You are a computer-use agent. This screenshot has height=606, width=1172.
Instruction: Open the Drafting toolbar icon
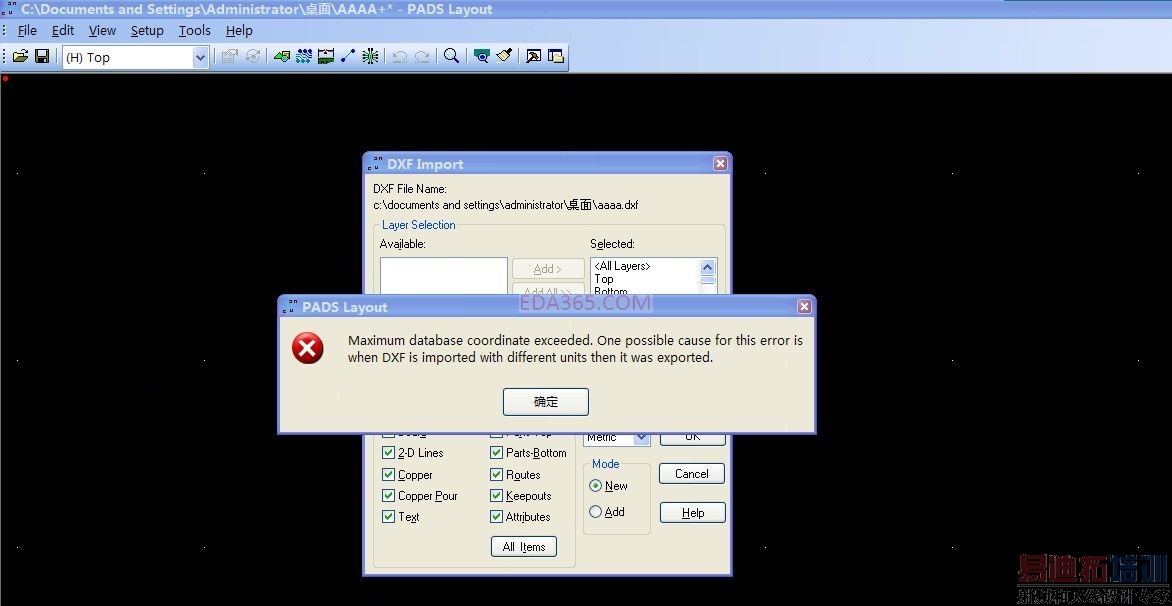tap(282, 56)
